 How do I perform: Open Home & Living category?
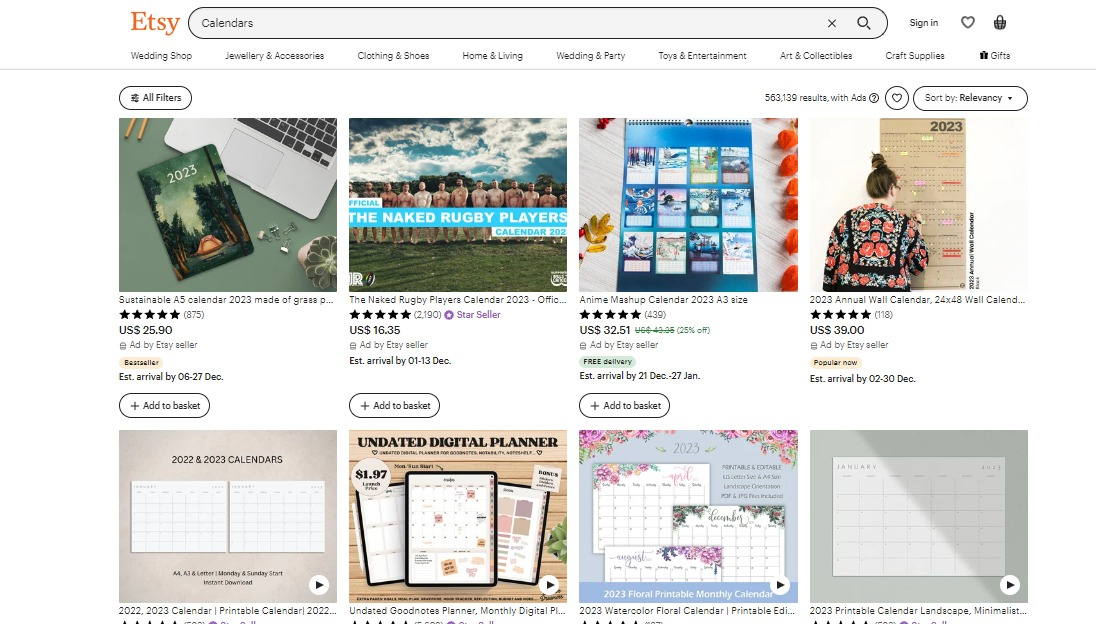[492, 55]
